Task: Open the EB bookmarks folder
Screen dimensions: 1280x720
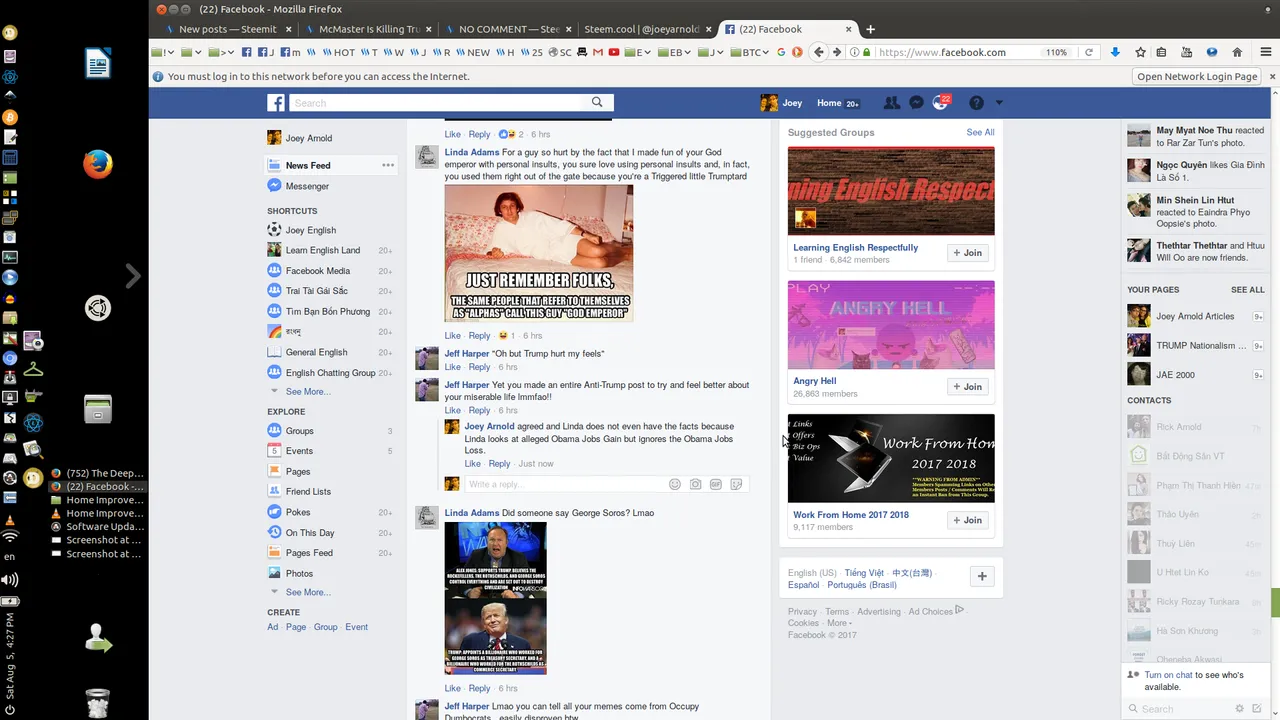Action: click(672, 52)
